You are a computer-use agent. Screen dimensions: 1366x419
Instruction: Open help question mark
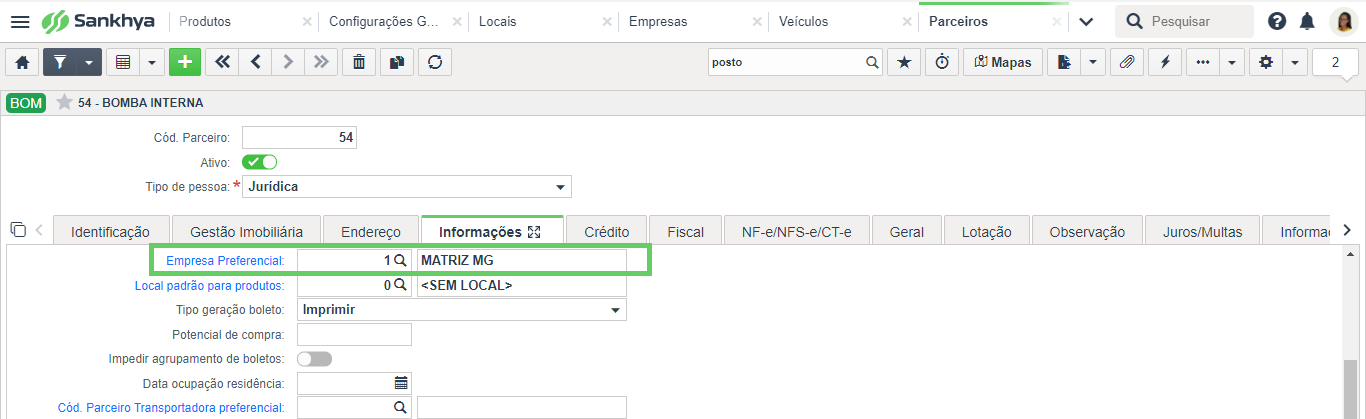[x=1277, y=21]
